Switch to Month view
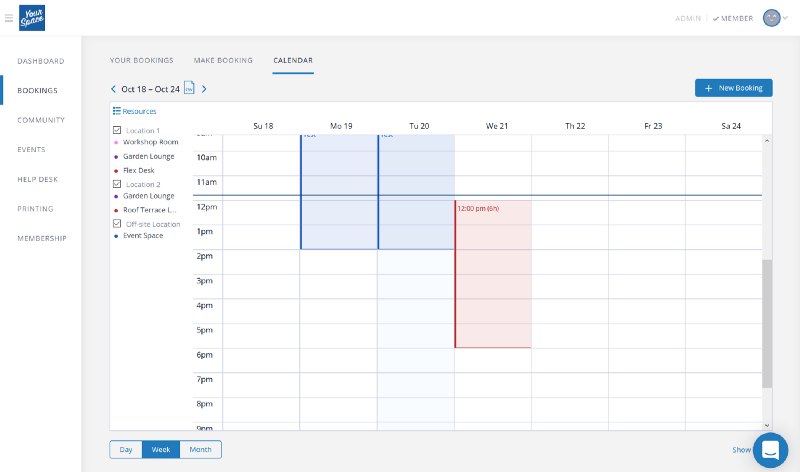The image size is (800, 472). [x=200, y=450]
